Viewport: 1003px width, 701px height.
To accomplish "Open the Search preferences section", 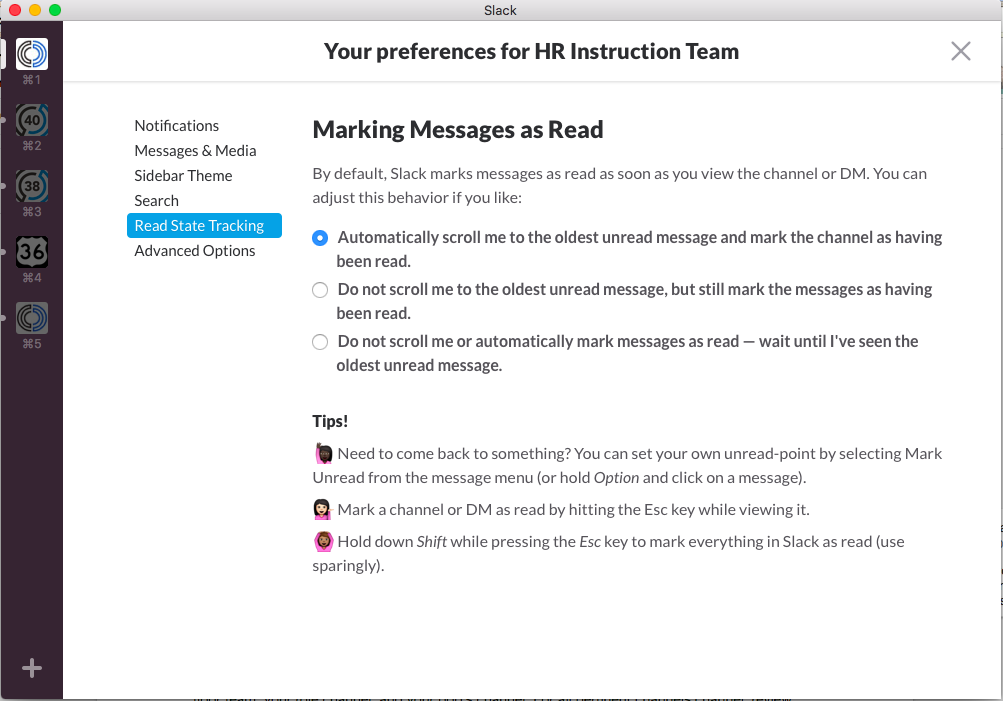I will click(x=156, y=200).
